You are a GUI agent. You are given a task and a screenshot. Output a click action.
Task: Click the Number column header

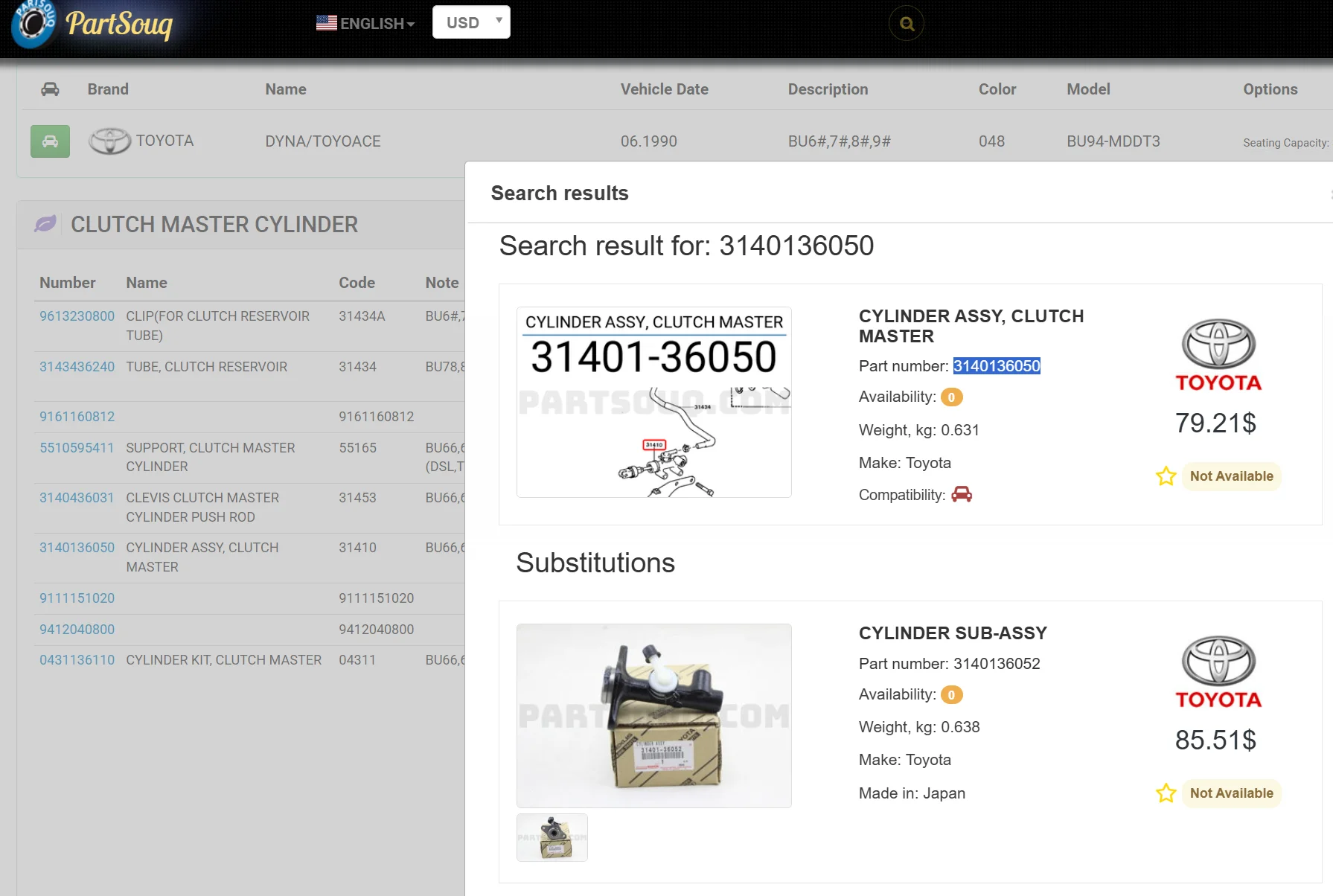click(x=68, y=283)
